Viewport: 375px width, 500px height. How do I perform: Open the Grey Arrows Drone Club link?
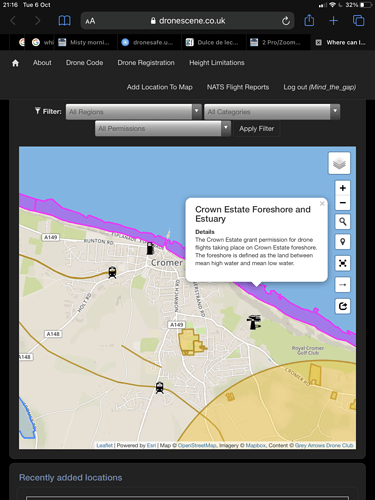(324, 445)
